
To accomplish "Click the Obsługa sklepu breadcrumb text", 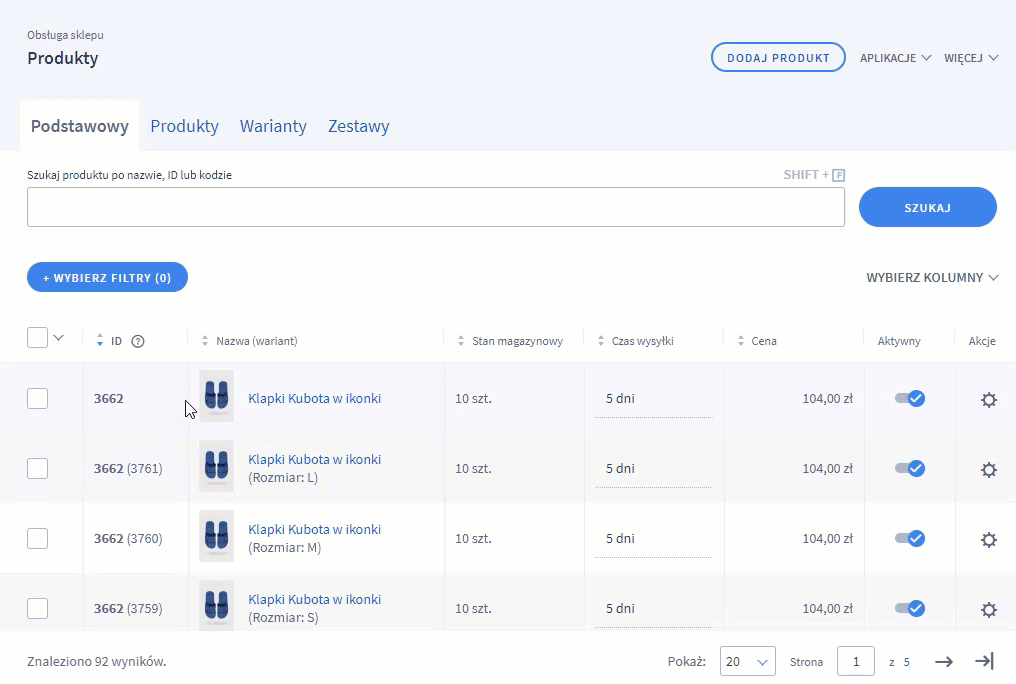I will [65, 35].
